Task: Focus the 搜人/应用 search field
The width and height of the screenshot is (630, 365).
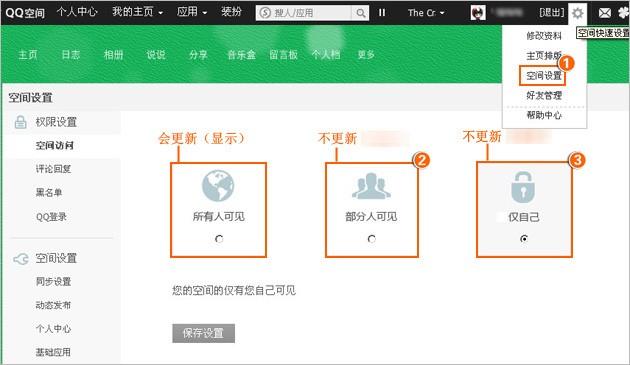Action: [x=304, y=13]
